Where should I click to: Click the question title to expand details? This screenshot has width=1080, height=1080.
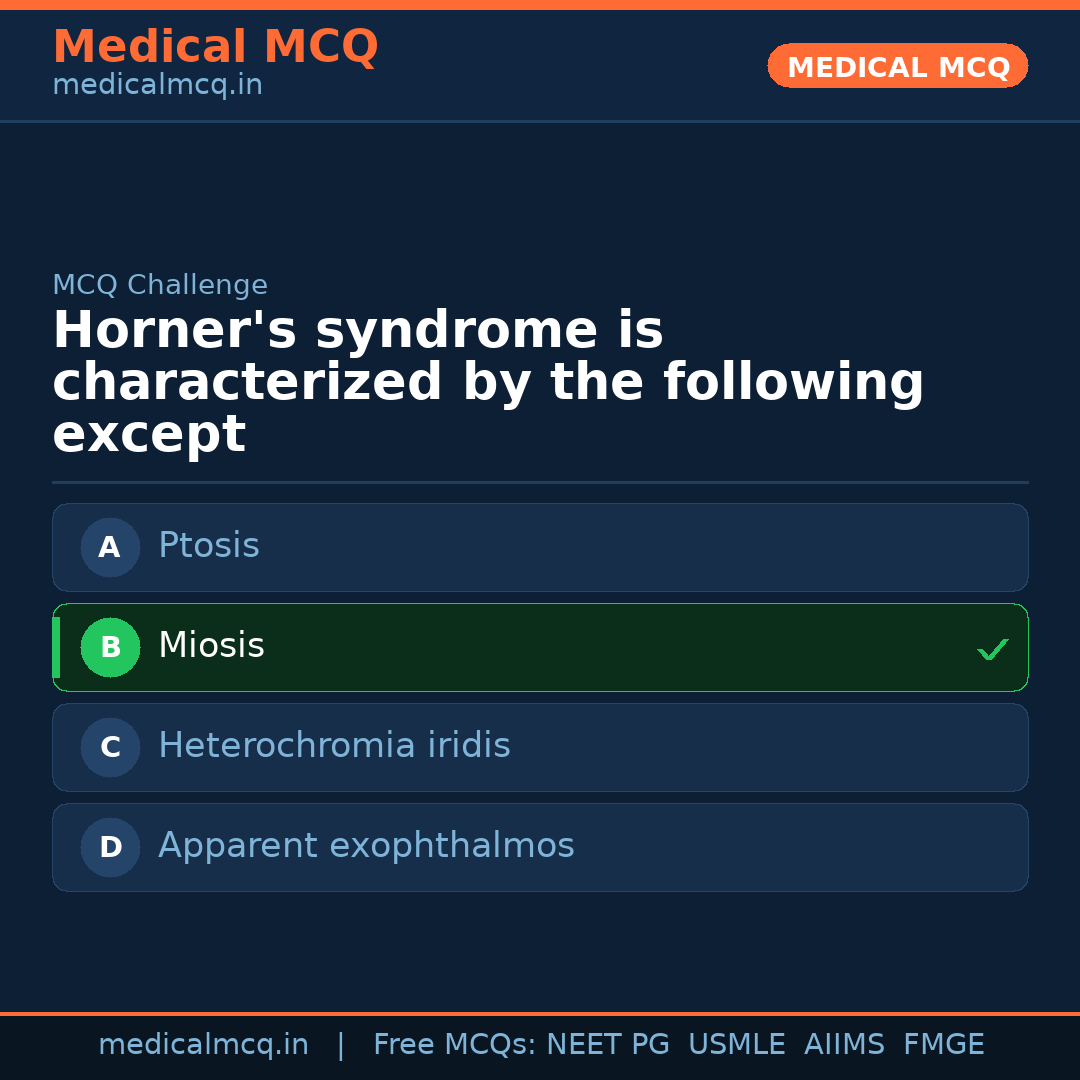tap(488, 380)
